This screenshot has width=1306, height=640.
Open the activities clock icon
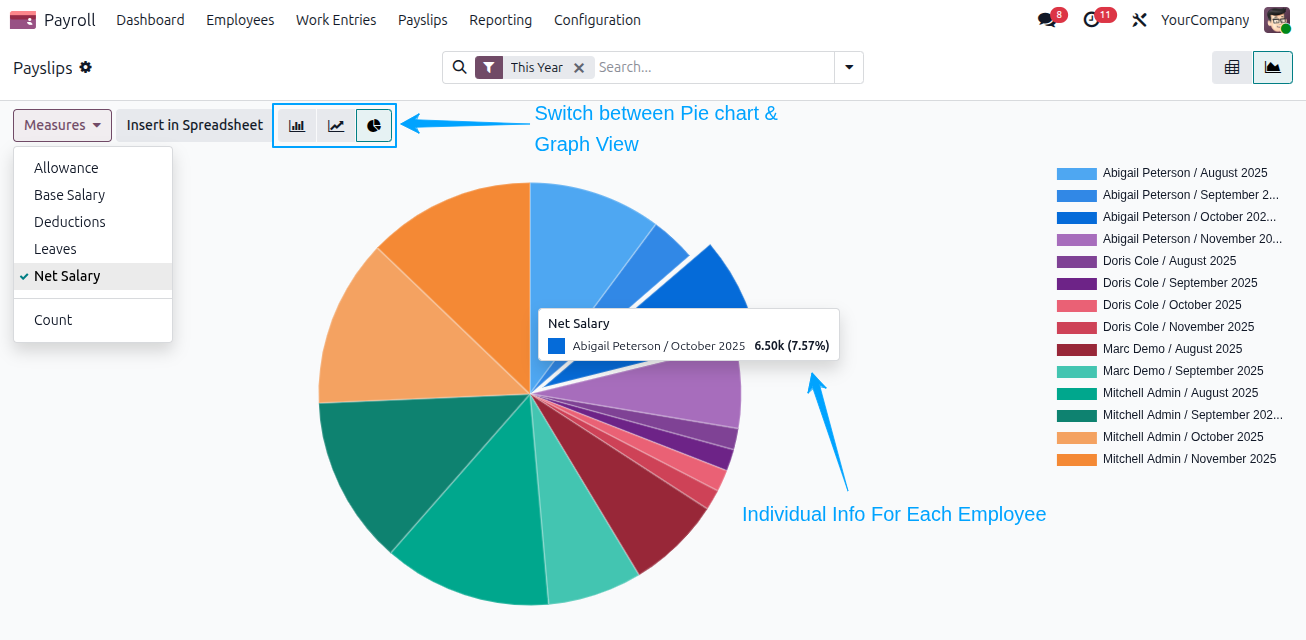(x=1091, y=20)
